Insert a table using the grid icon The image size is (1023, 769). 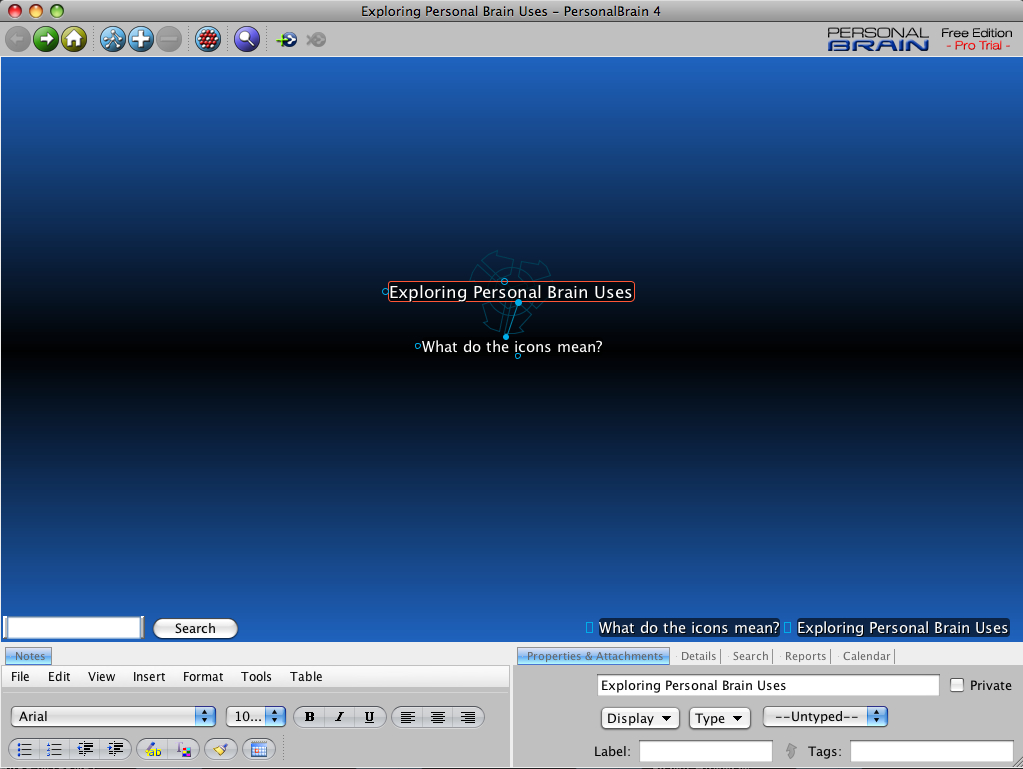click(x=258, y=748)
